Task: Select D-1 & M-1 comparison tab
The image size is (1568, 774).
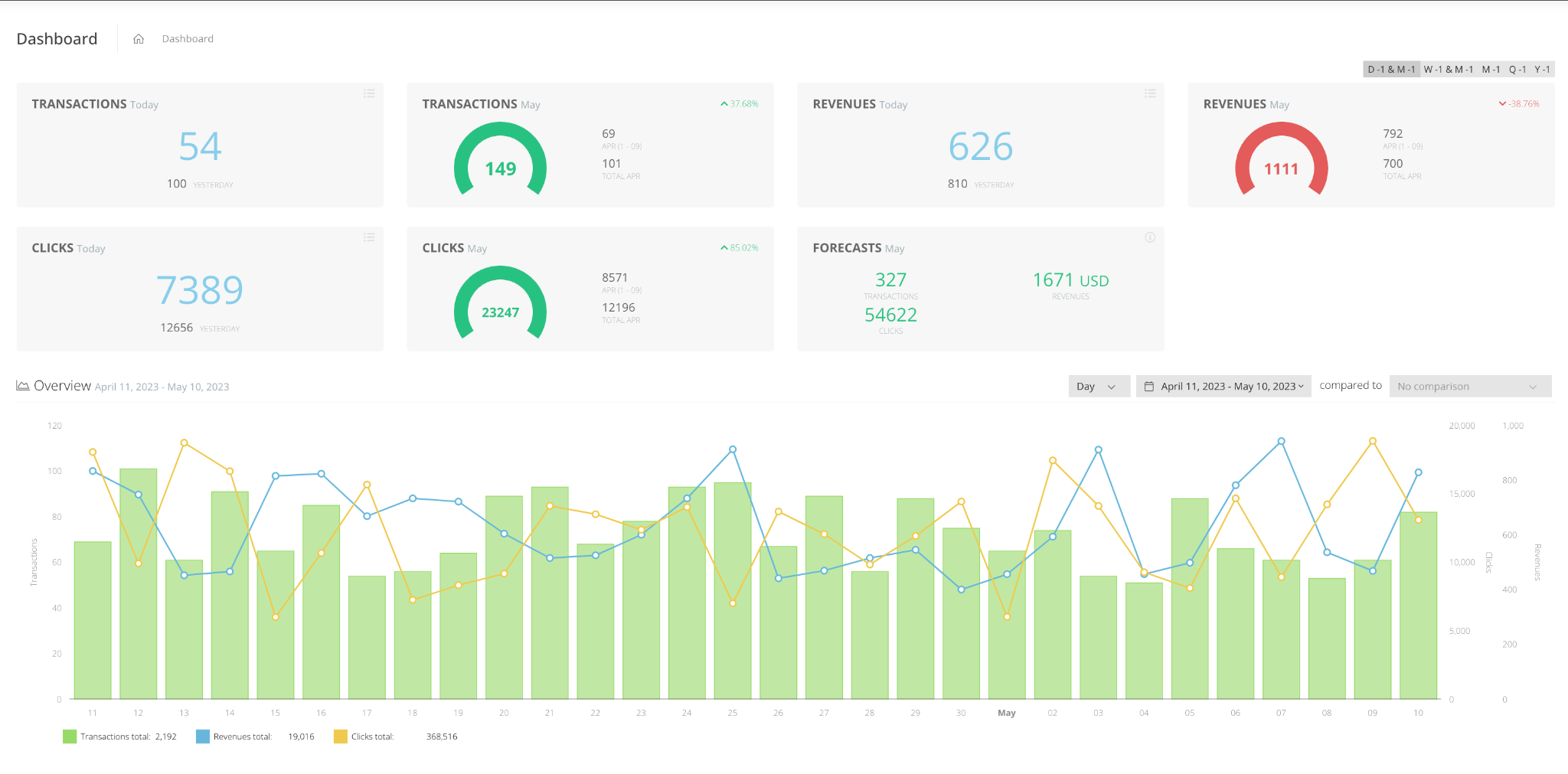Action: [x=1391, y=70]
